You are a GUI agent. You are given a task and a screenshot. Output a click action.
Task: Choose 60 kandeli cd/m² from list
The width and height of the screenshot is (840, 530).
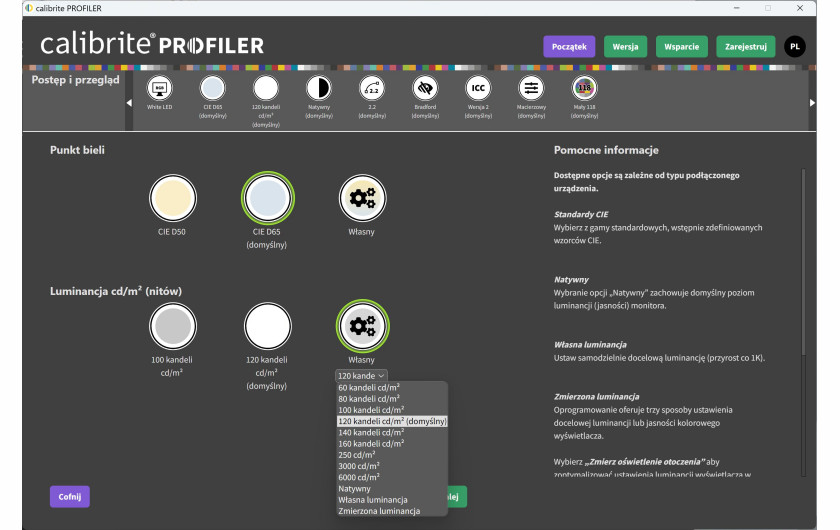pos(392,387)
